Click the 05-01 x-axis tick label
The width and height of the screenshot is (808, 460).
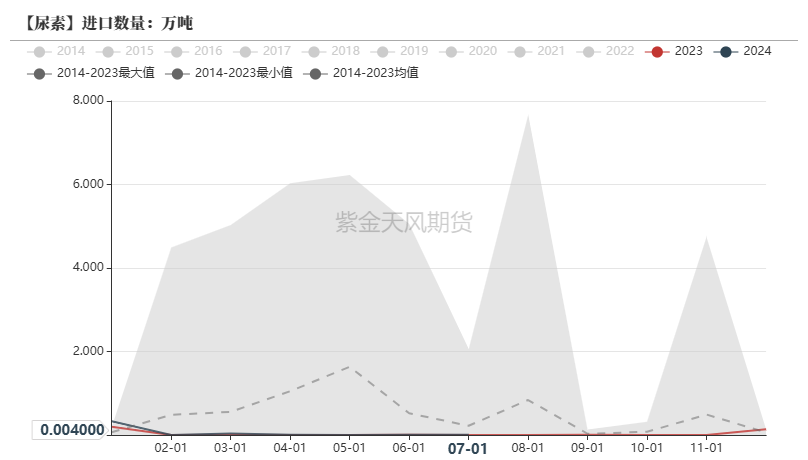point(349,449)
